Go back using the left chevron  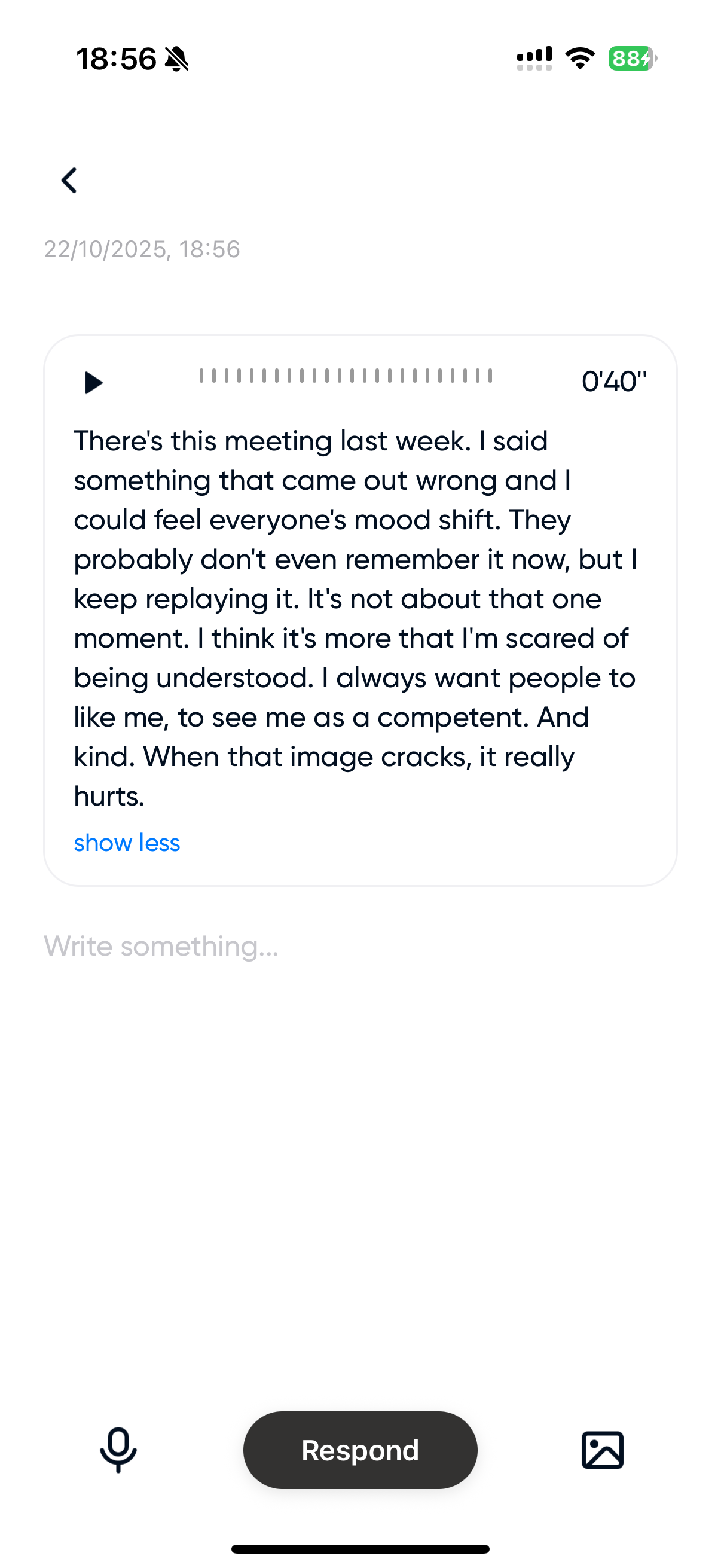[69, 181]
